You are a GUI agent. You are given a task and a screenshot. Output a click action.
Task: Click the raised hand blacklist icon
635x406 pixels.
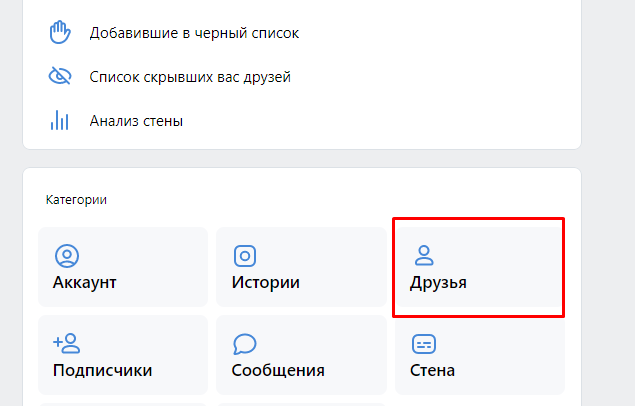[60, 32]
